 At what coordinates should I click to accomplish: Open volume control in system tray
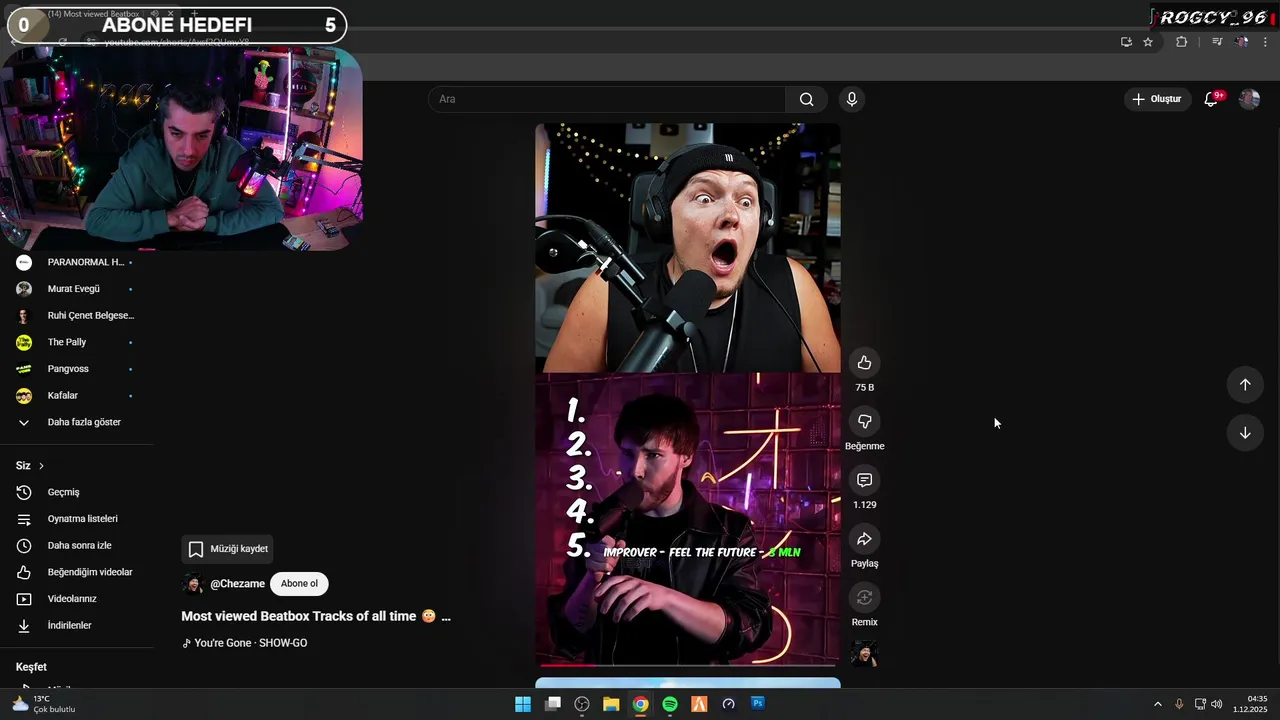[x=1216, y=704]
